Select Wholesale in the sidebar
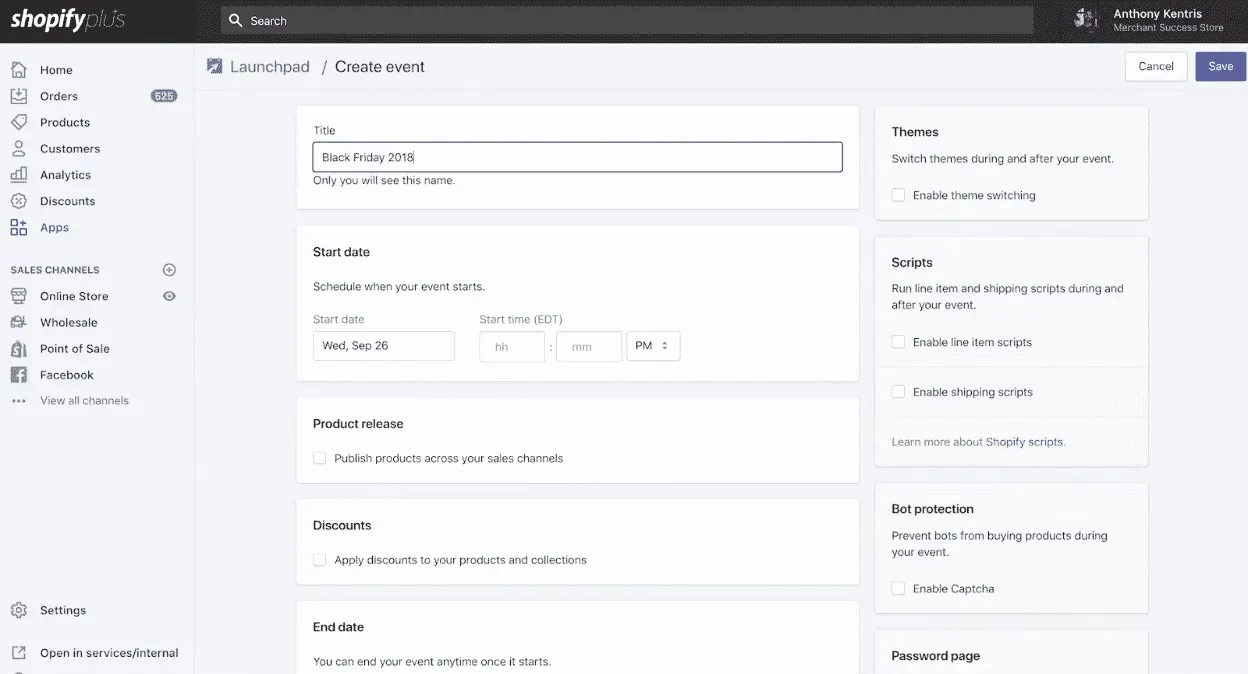 (x=21, y=322)
